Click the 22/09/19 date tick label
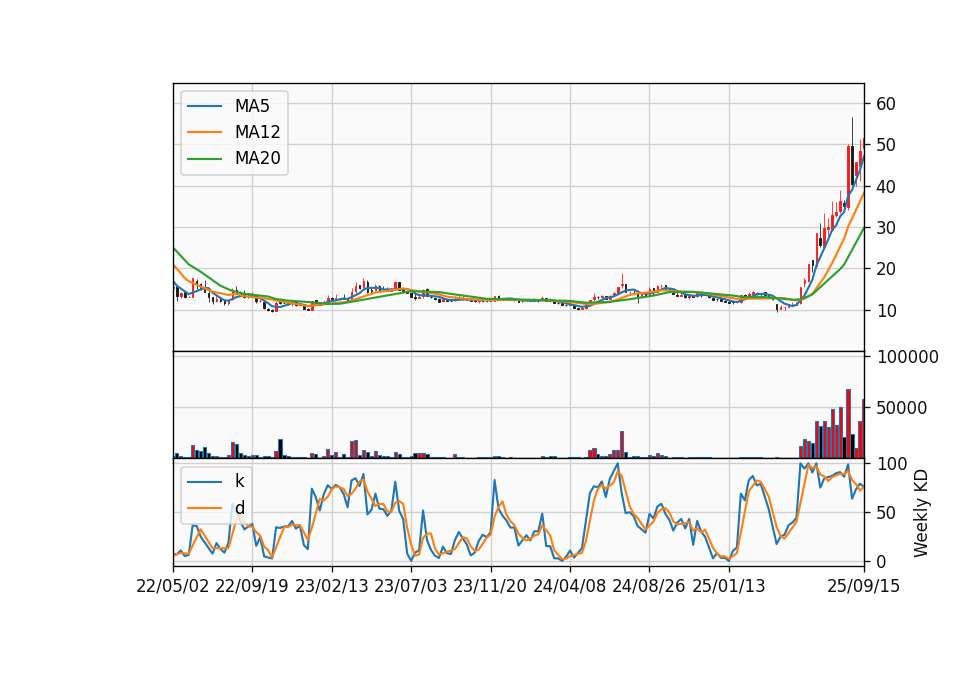This screenshot has height=690, width=960. tap(252, 586)
